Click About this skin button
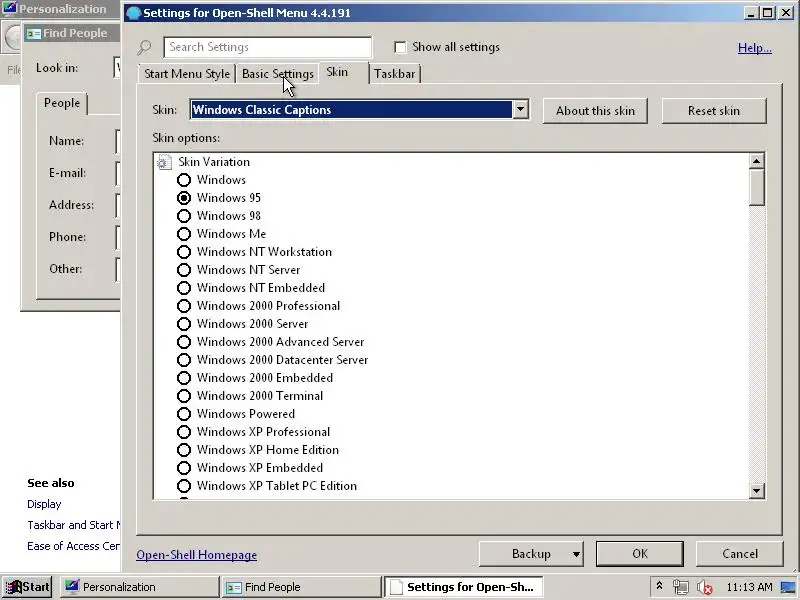This screenshot has height=600, width=800. pos(595,111)
